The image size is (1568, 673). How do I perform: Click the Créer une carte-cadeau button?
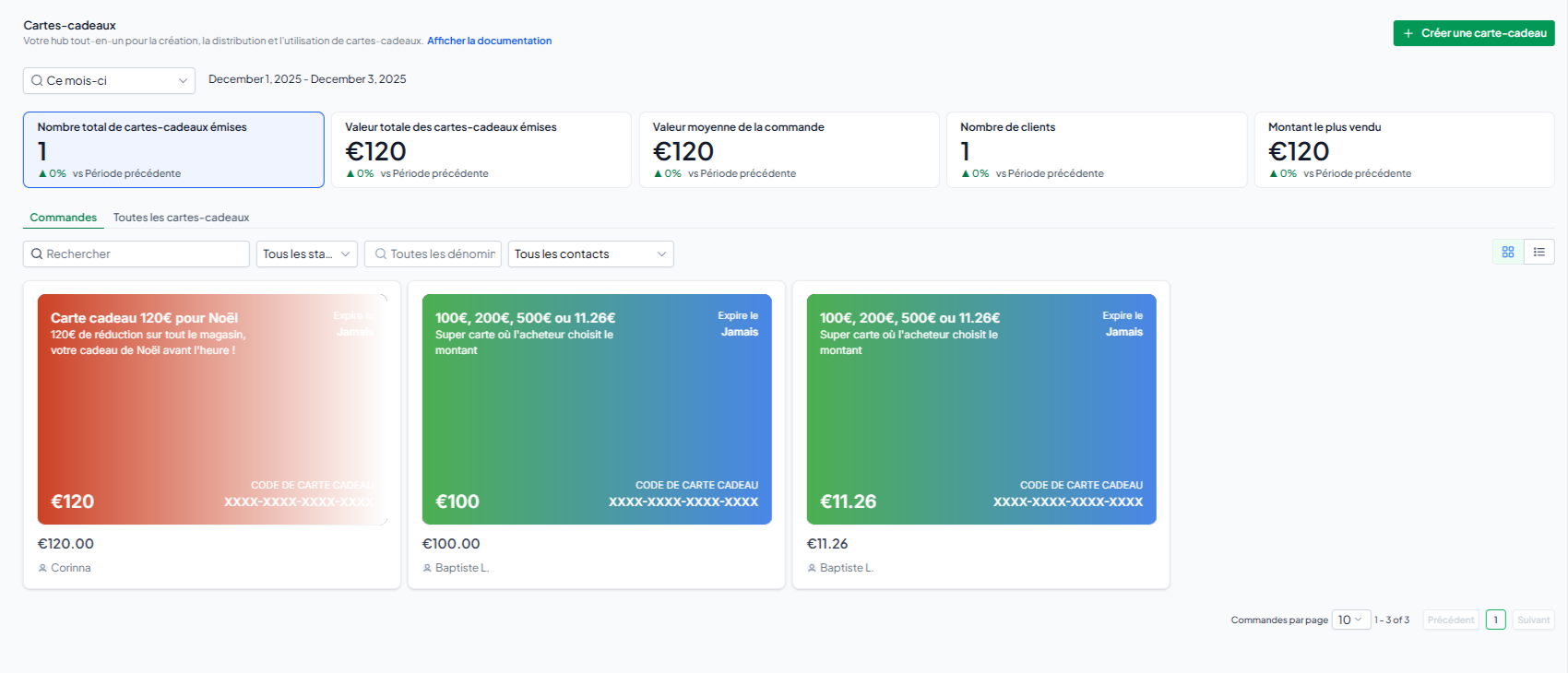tap(1473, 33)
